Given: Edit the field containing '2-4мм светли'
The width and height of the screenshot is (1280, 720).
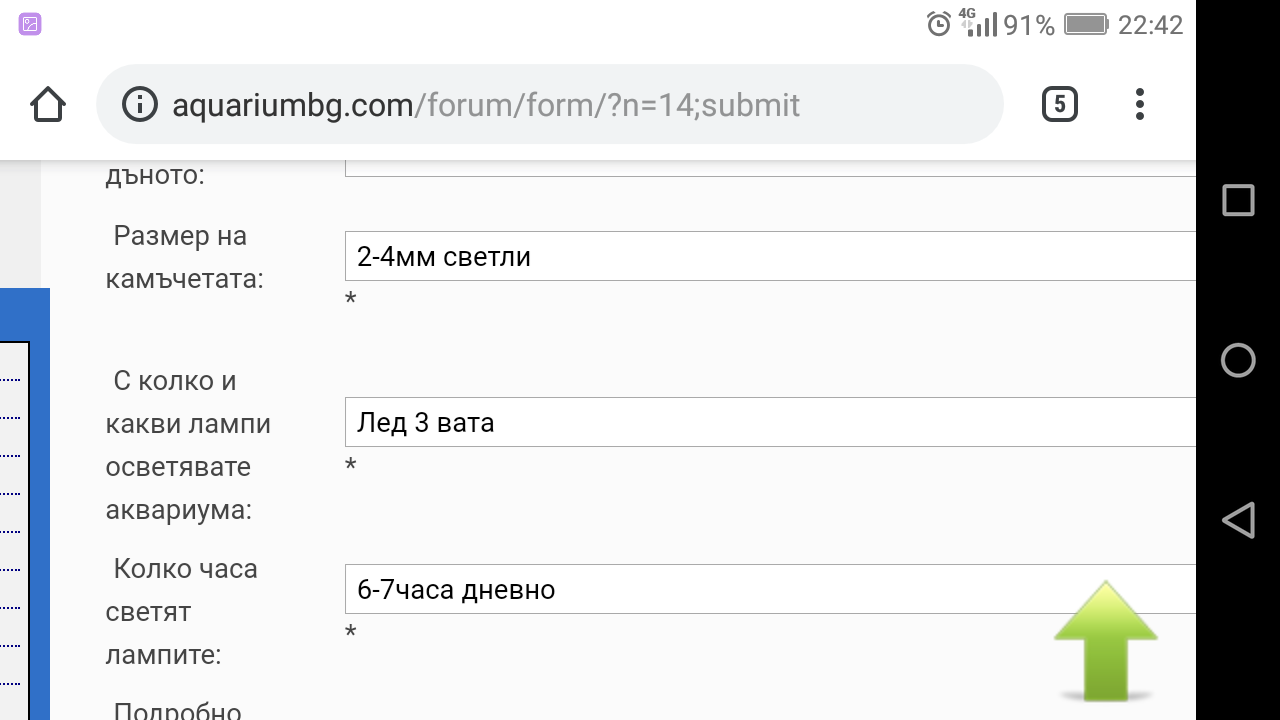Looking at the screenshot, I should 770,257.
